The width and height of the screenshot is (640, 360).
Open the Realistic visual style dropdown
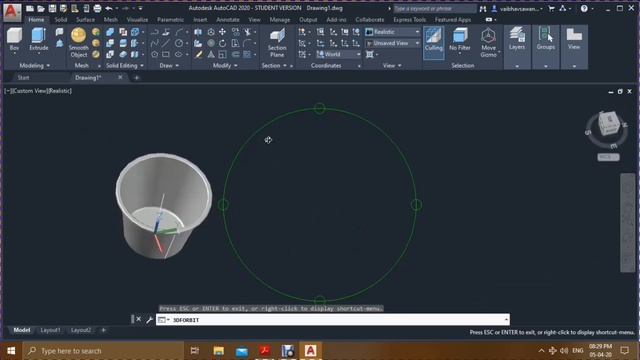pos(392,32)
